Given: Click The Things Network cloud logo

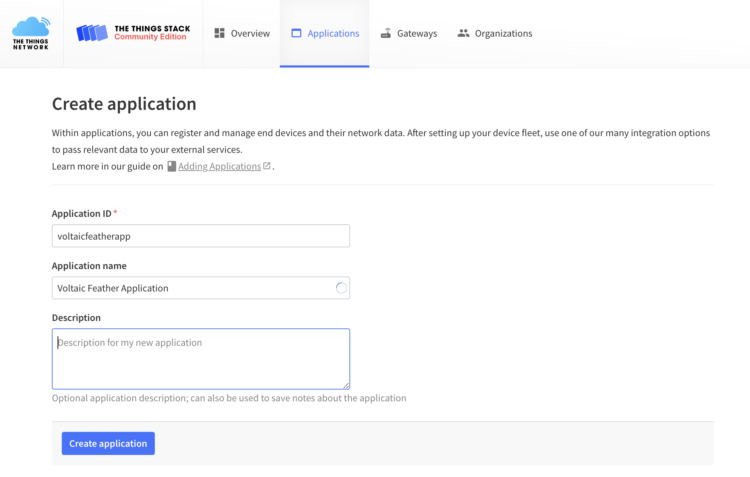Looking at the screenshot, I should 31,33.
